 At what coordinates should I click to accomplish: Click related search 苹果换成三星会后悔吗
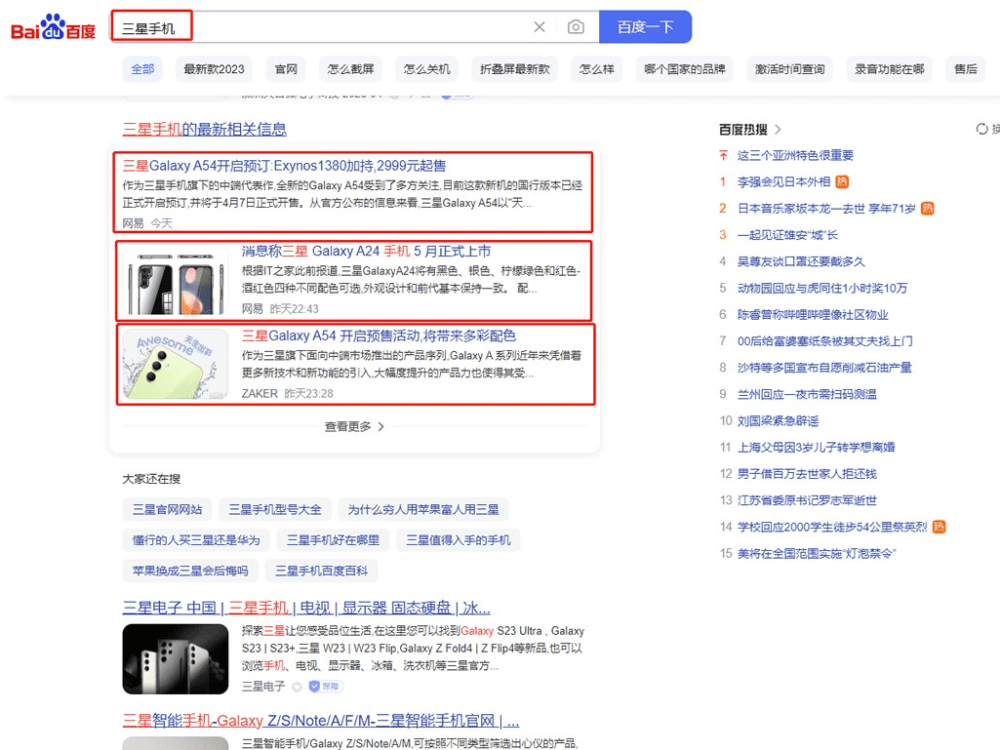(x=190, y=571)
